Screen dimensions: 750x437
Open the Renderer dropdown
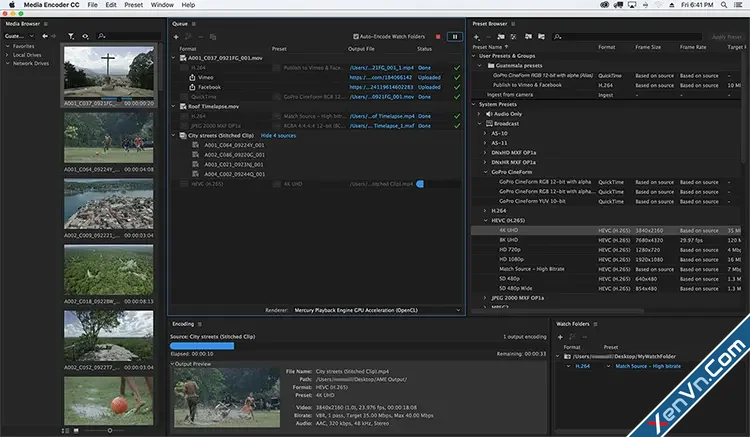click(377, 310)
